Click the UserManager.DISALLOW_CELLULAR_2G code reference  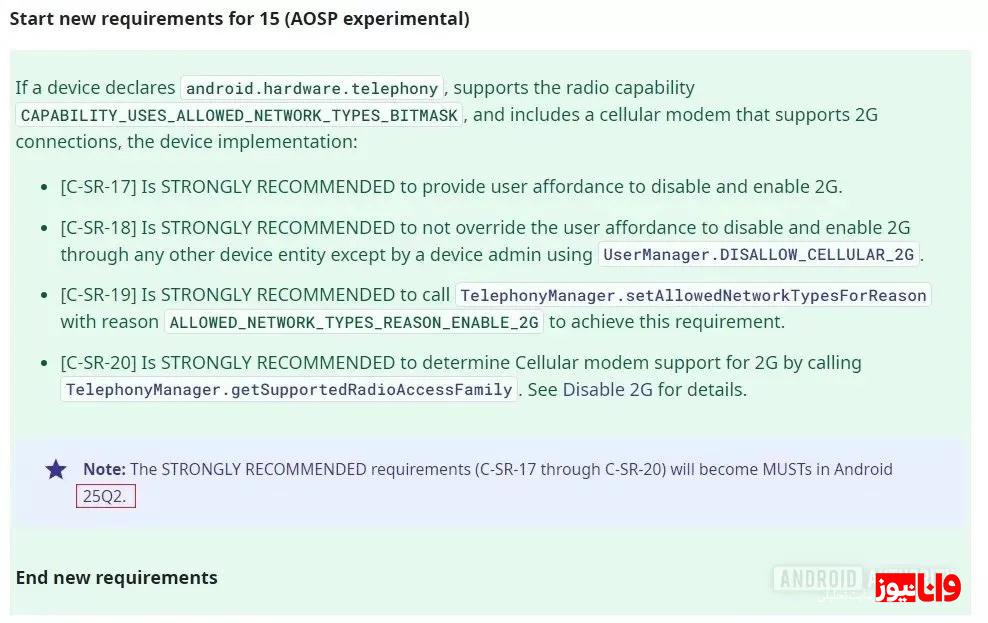click(x=758, y=255)
